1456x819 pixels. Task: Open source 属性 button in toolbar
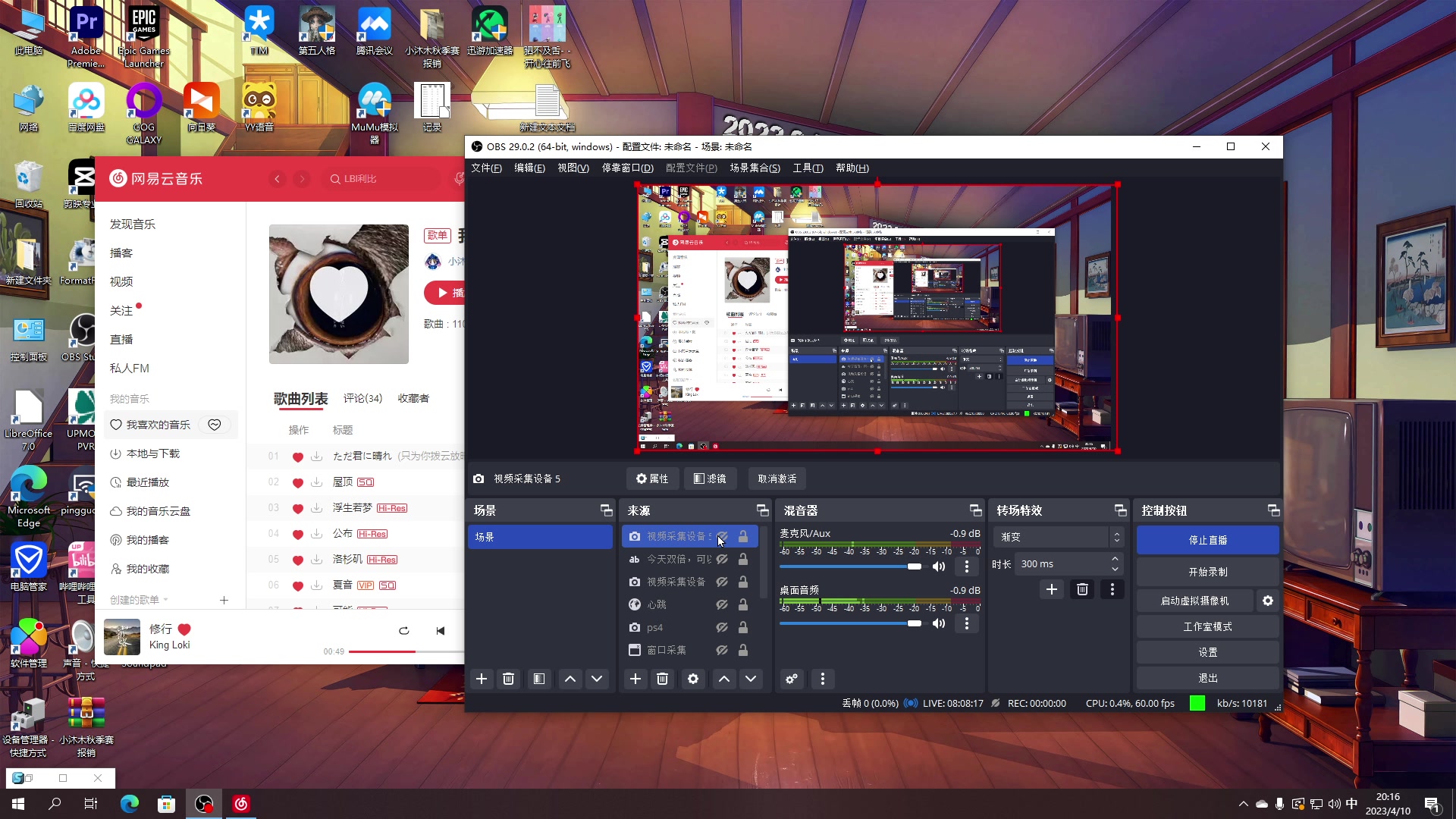pos(652,479)
